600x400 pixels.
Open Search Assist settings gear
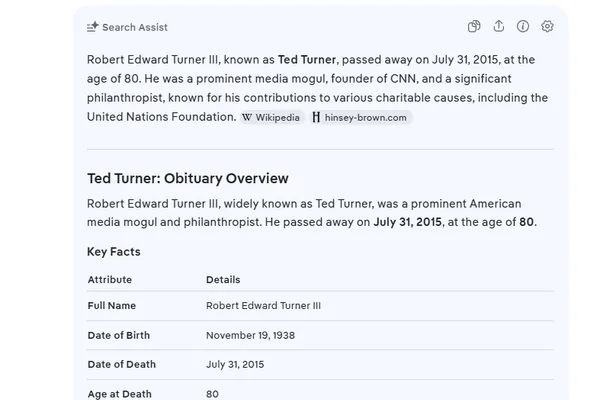click(x=547, y=26)
